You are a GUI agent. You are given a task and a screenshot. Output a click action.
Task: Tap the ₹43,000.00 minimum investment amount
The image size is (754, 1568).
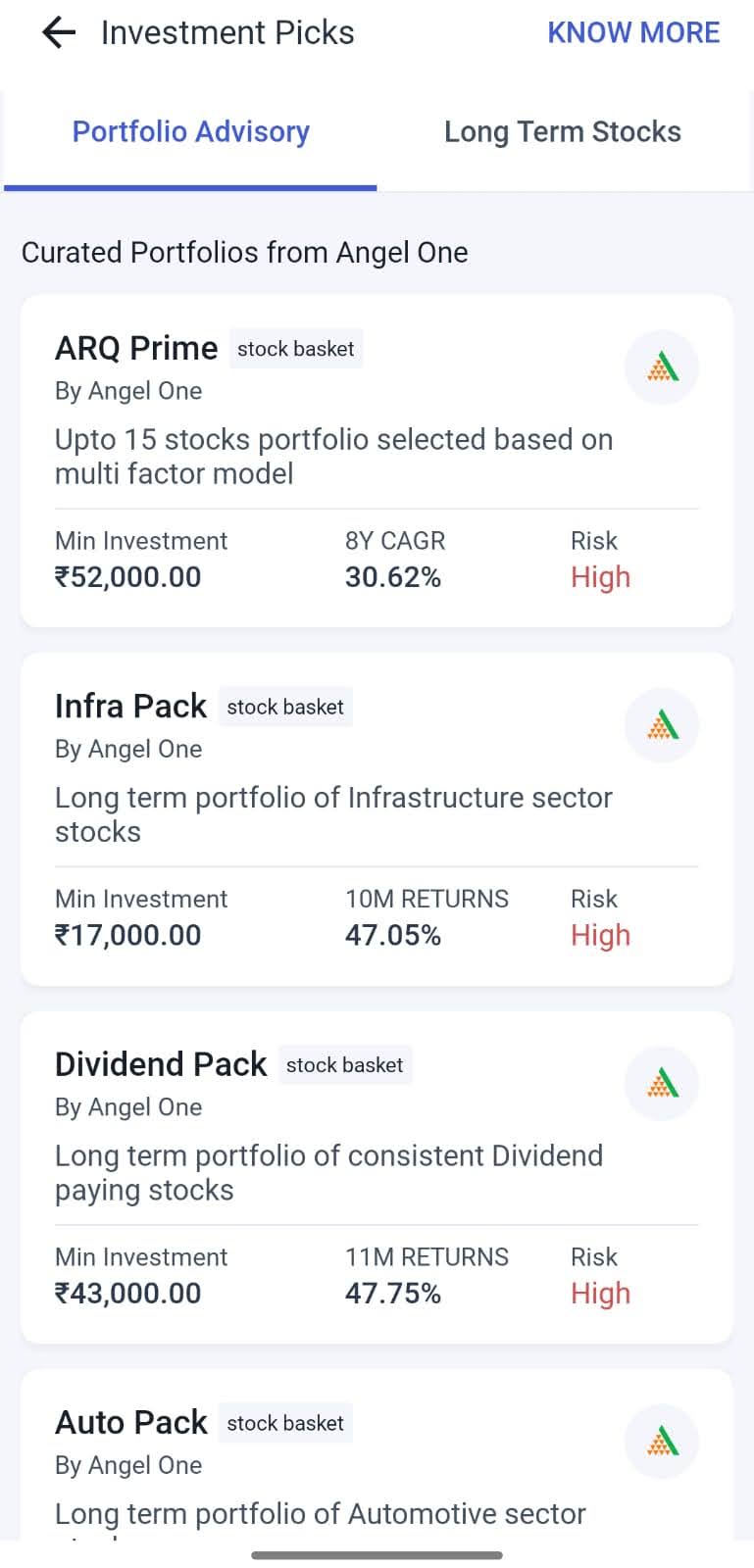click(127, 1294)
